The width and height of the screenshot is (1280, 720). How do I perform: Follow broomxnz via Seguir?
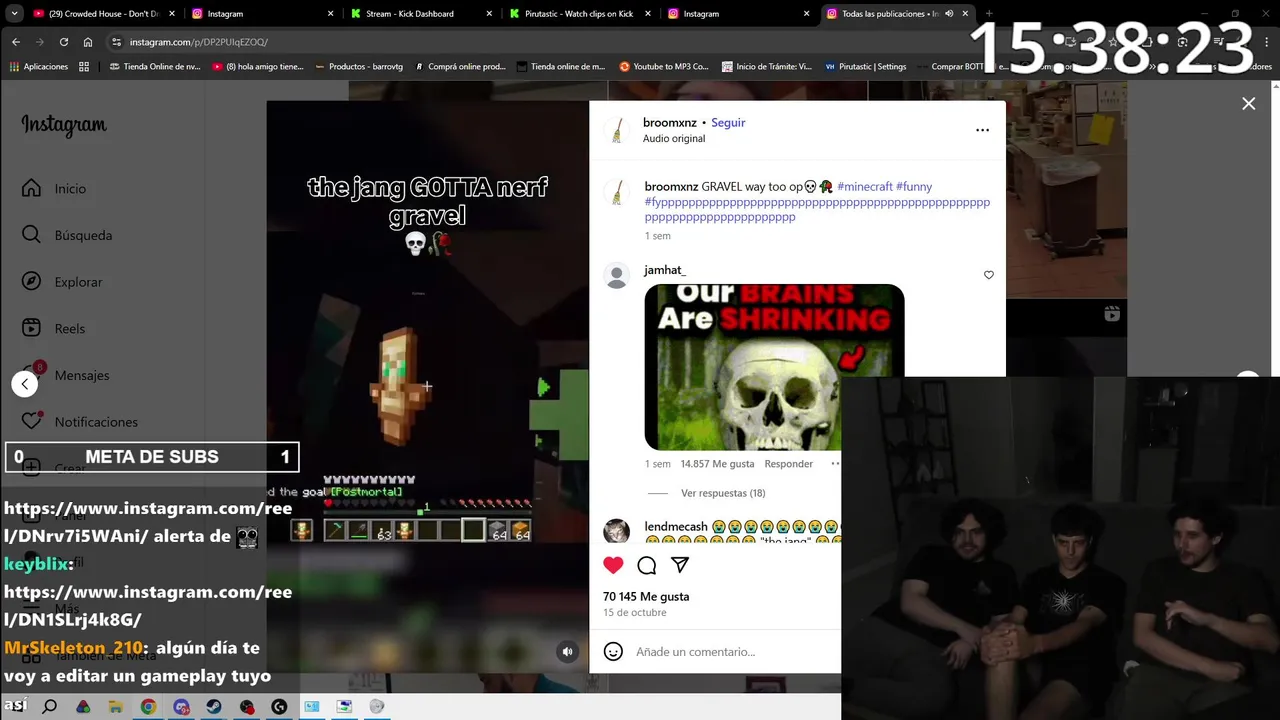pos(728,122)
